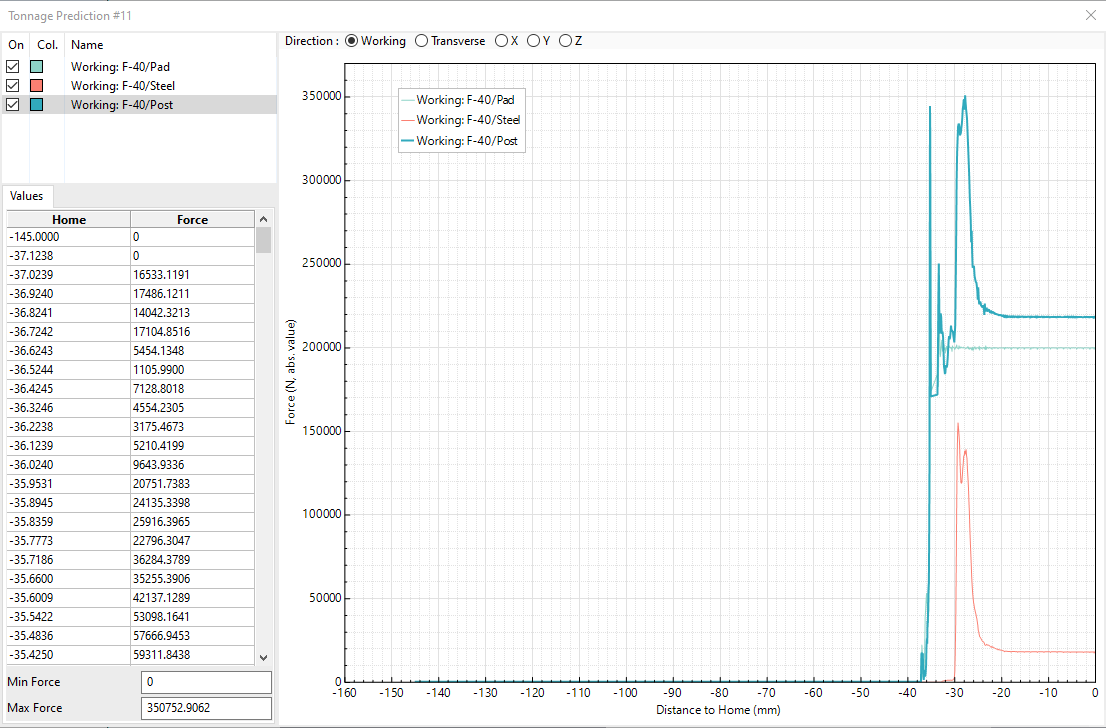Click the Col. column header
Viewport: 1106px width, 728px height.
pos(47,44)
